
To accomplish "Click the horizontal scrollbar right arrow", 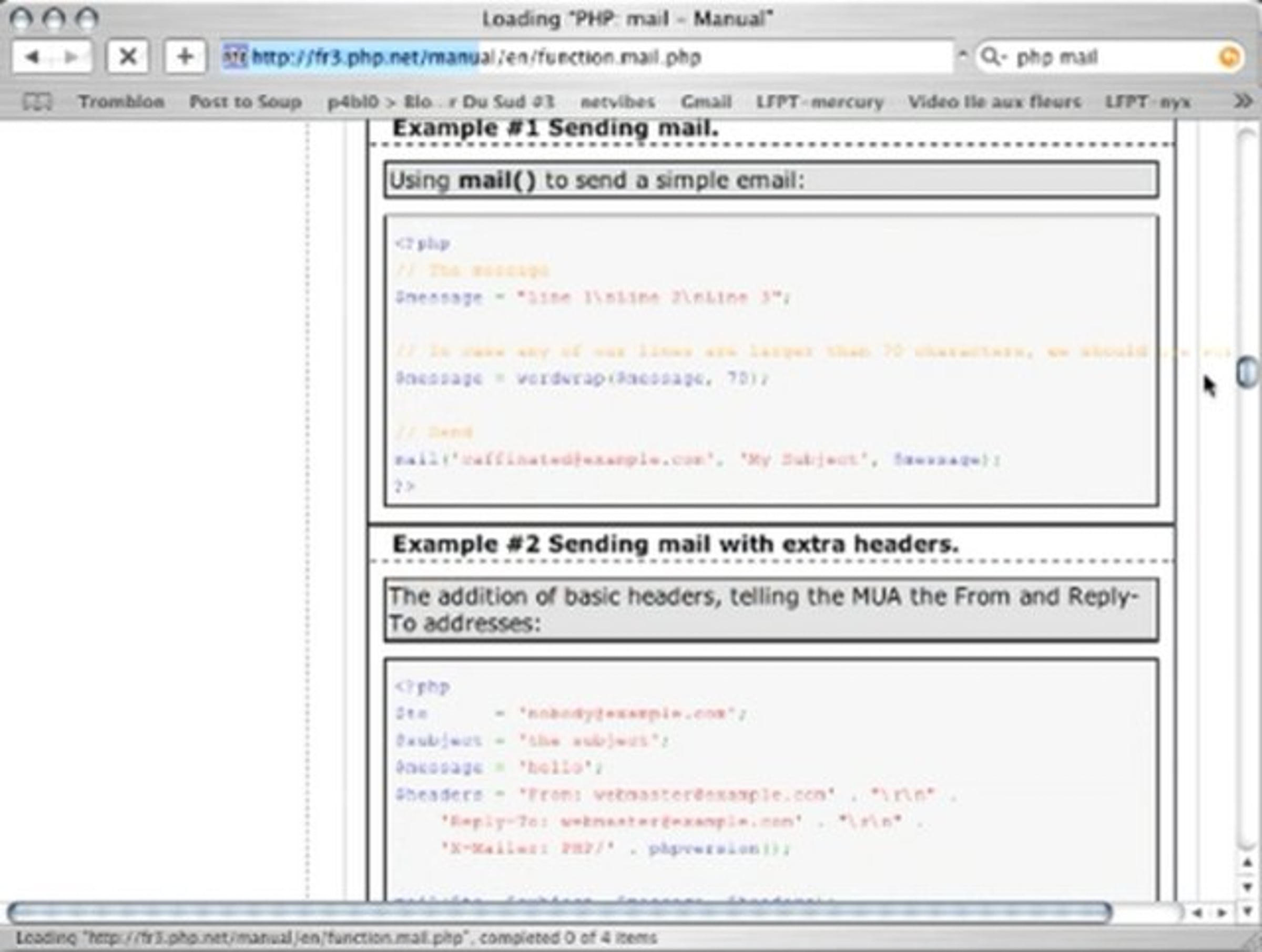I will (x=1222, y=913).
